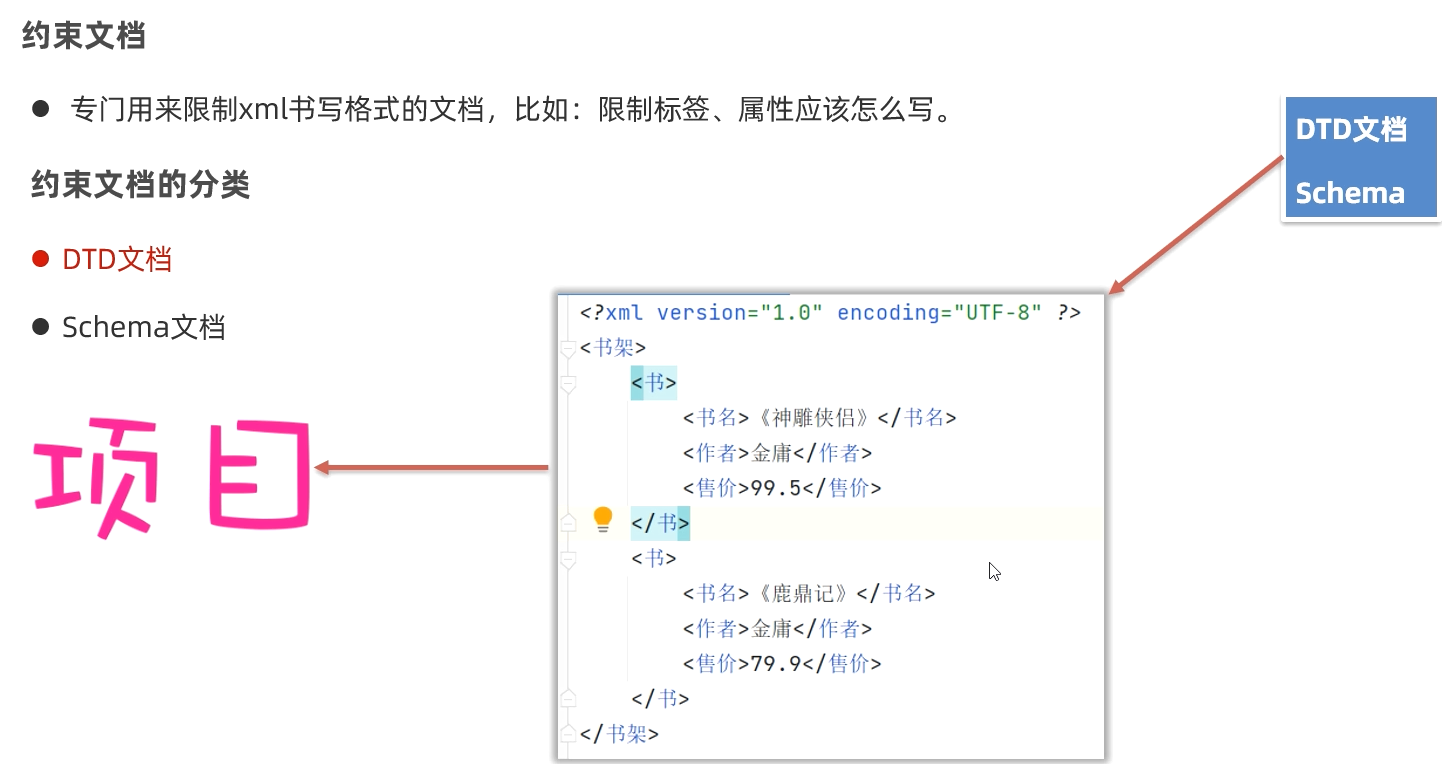Click the 约束文档的分类 subheading
The height and width of the screenshot is (764, 1442).
click(141, 185)
